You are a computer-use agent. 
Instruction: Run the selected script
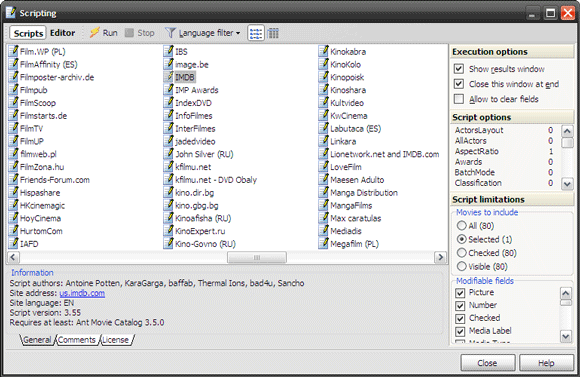[x=104, y=33]
